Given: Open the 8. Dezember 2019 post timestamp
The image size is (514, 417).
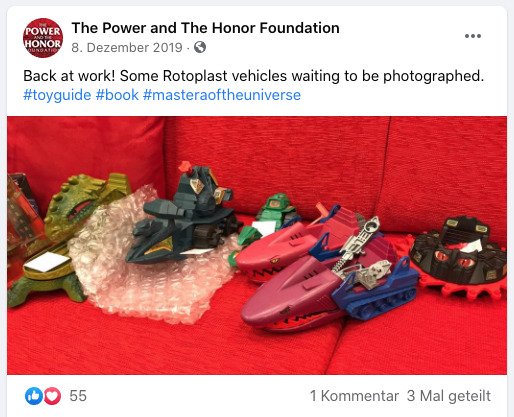Looking at the screenshot, I should point(127,48).
